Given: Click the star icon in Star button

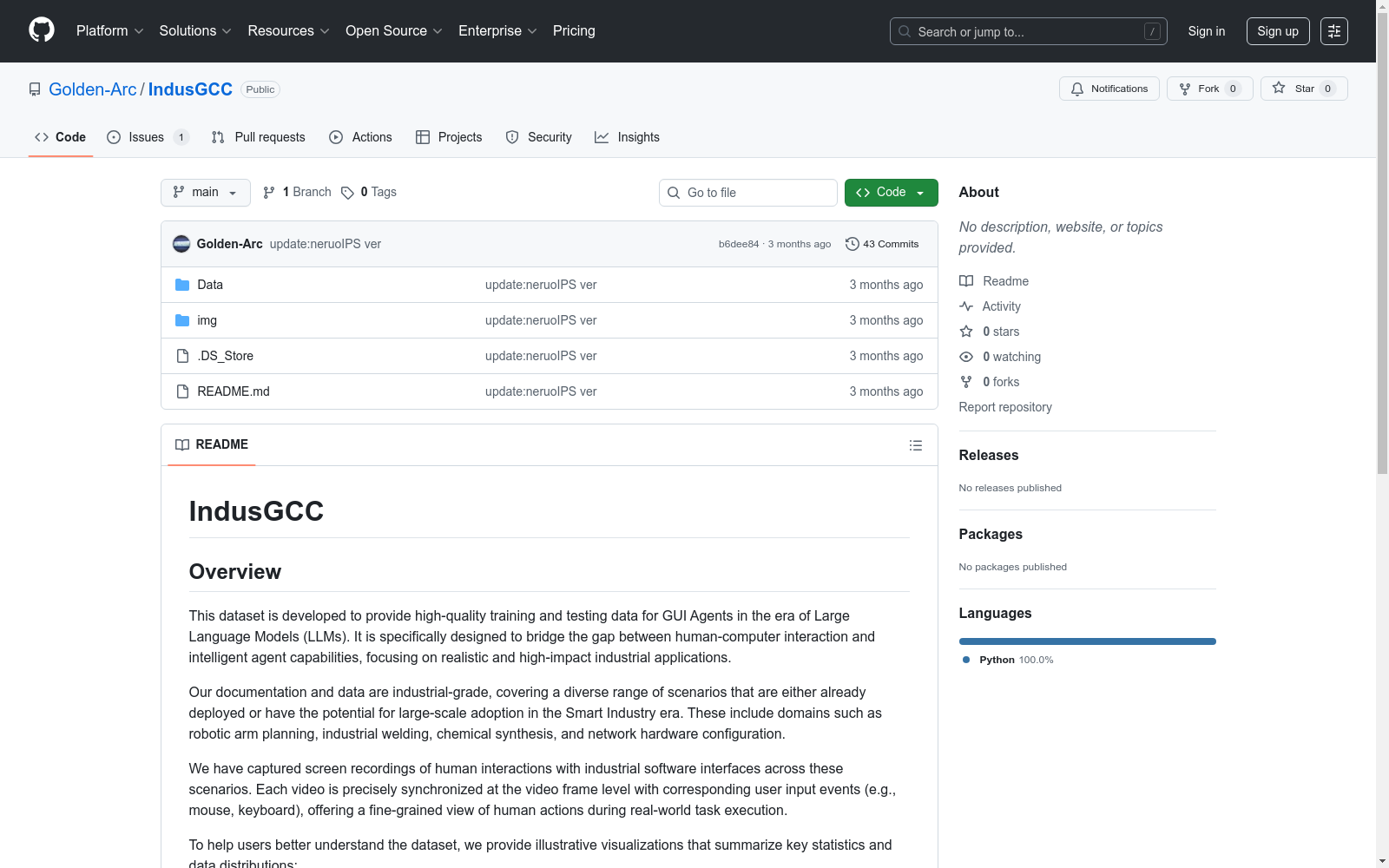Looking at the screenshot, I should coord(1279,88).
